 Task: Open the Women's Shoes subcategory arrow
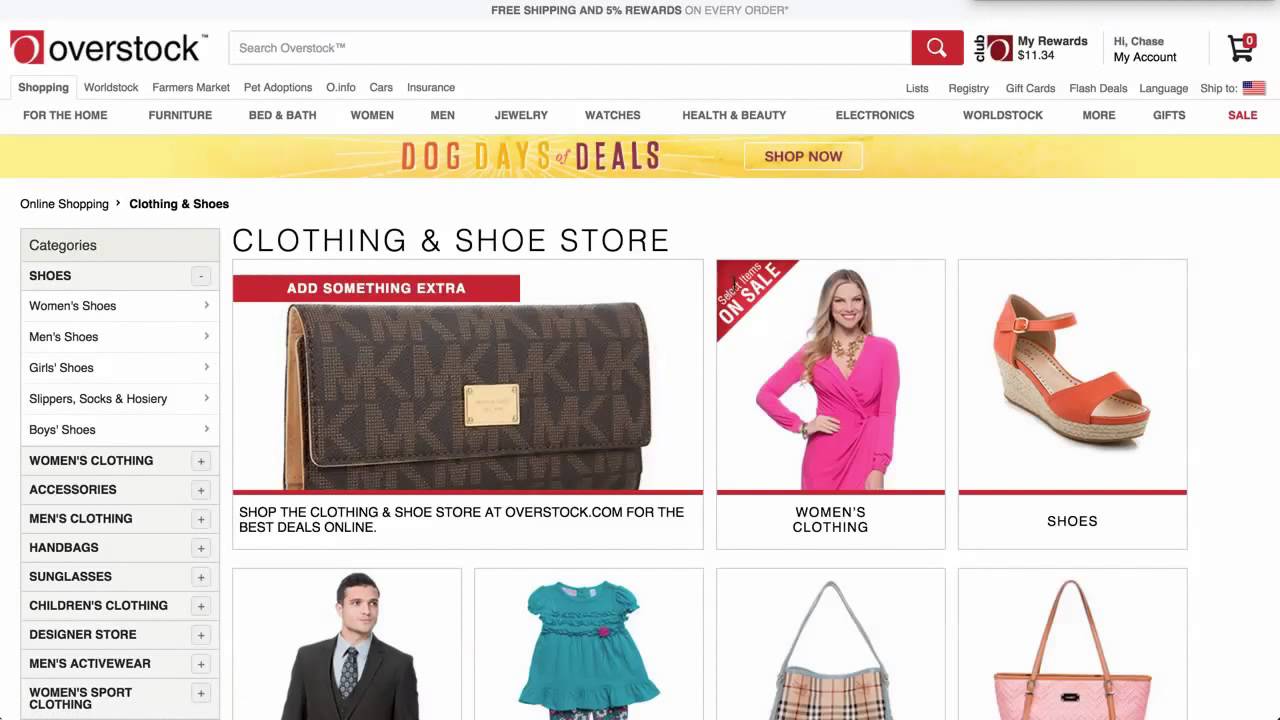click(x=206, y=306)
